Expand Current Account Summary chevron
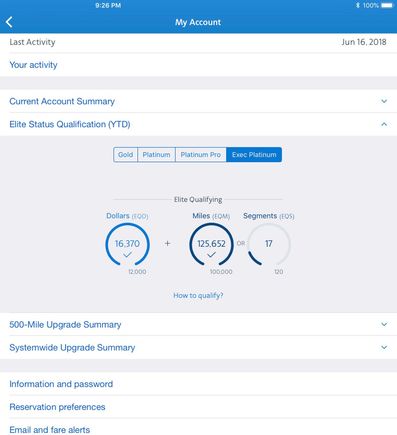397x435 pixels. click(384, 101)
